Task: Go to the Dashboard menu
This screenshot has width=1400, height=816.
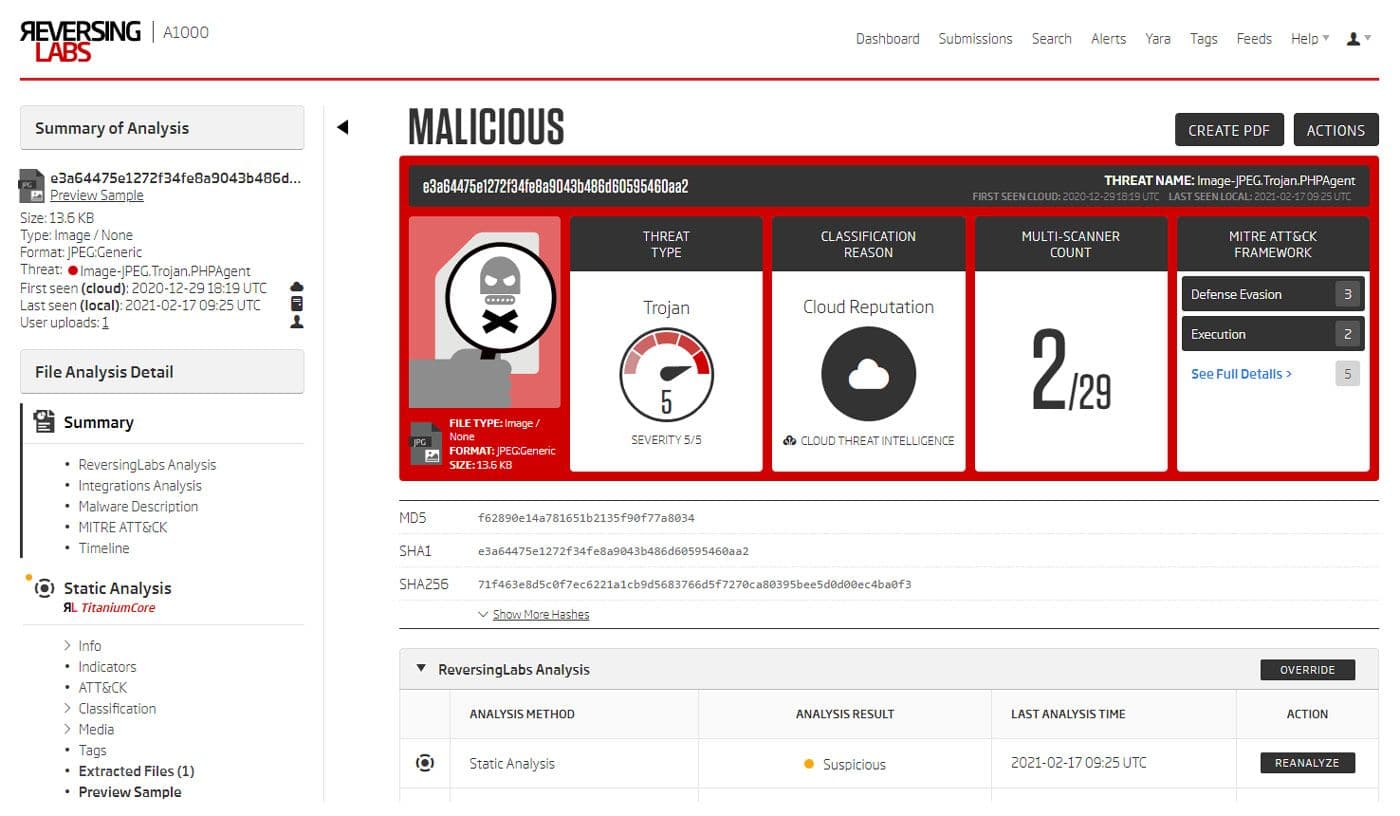Action: 887,39
